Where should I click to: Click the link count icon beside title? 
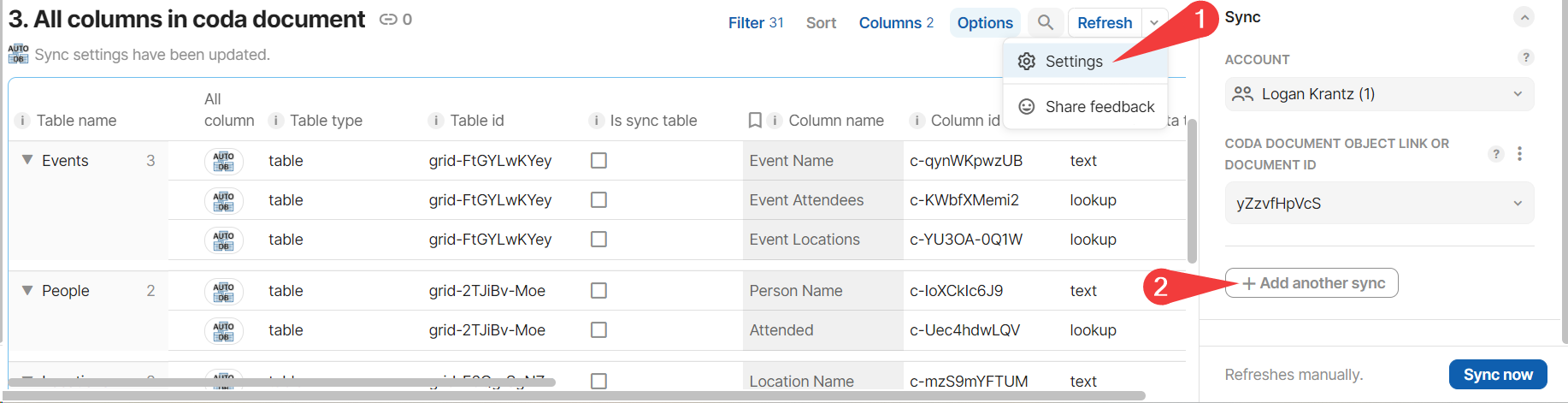(x=388, y=20)
